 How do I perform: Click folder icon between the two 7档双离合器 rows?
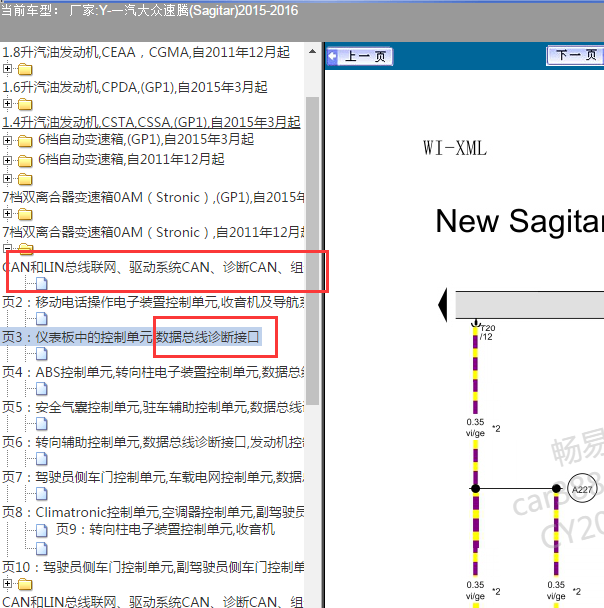[x=25, y=214]
